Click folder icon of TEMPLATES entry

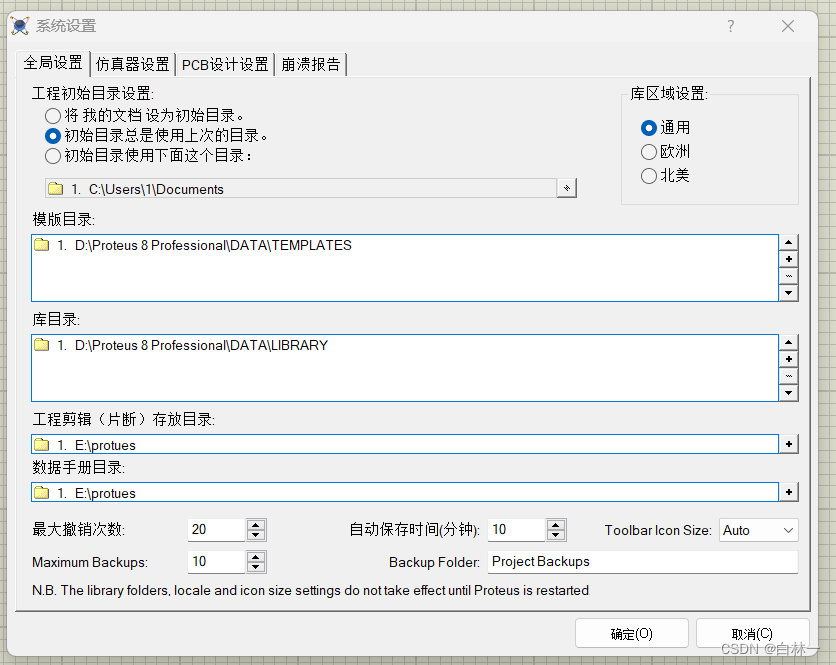pyautogui.click(x=42, y=245)
